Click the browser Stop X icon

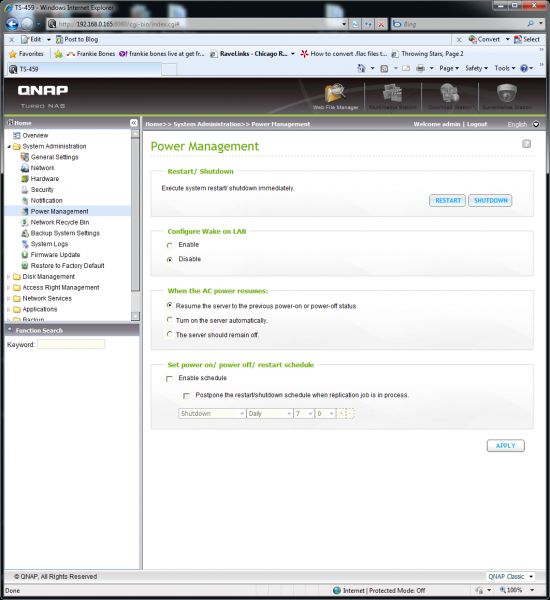381,24
